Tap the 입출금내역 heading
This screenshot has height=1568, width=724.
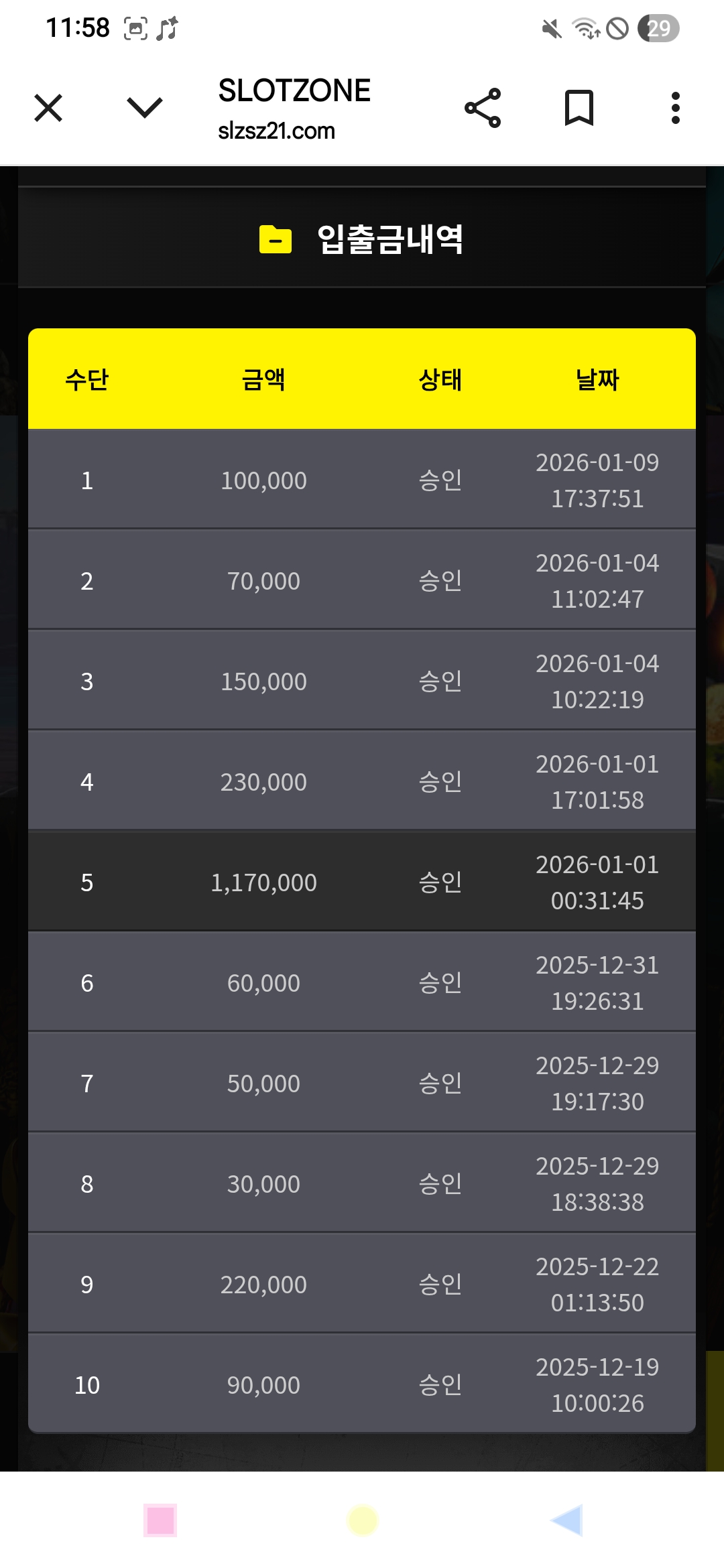pos(389,239)
